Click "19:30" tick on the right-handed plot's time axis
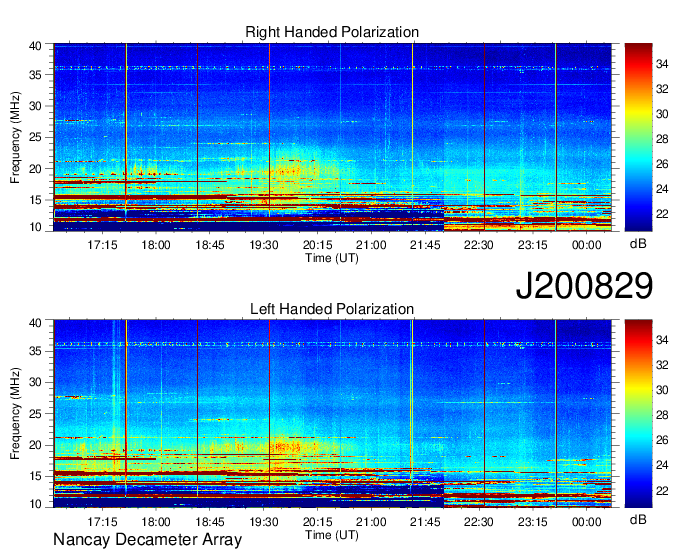 [264, 245]
